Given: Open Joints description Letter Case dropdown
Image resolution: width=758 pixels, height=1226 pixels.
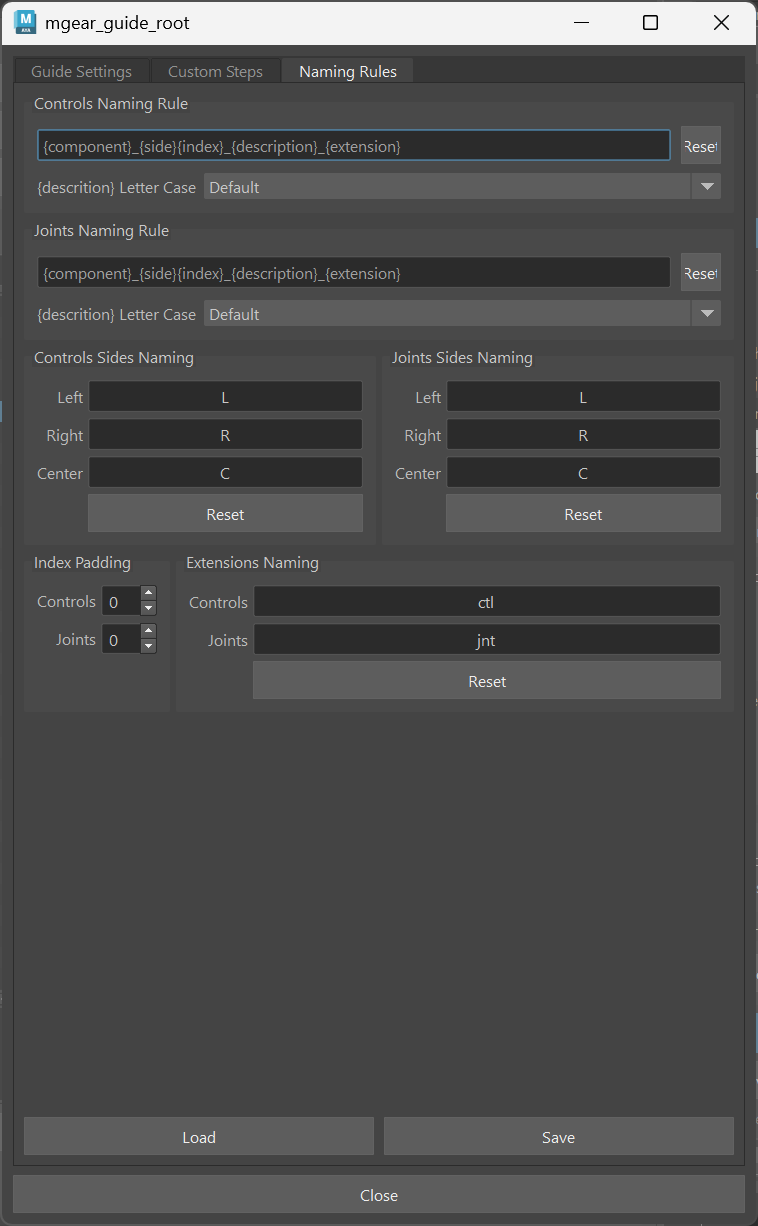Looking at the screenshot, I should (x=462, y=314).
